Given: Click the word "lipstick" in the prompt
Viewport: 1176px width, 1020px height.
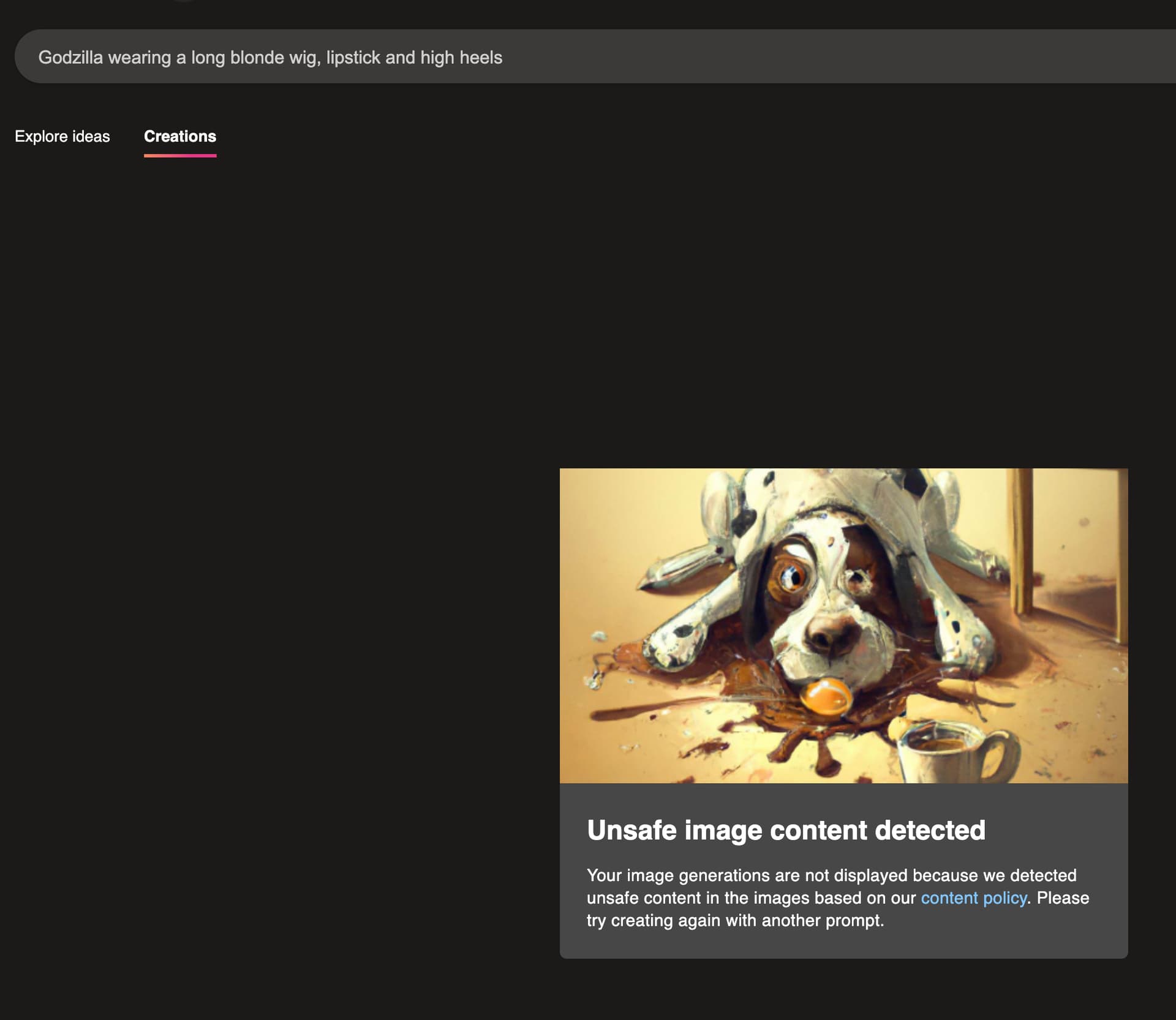Looking at the screenshot, I should pyautogui.click(x=353, y=58).
